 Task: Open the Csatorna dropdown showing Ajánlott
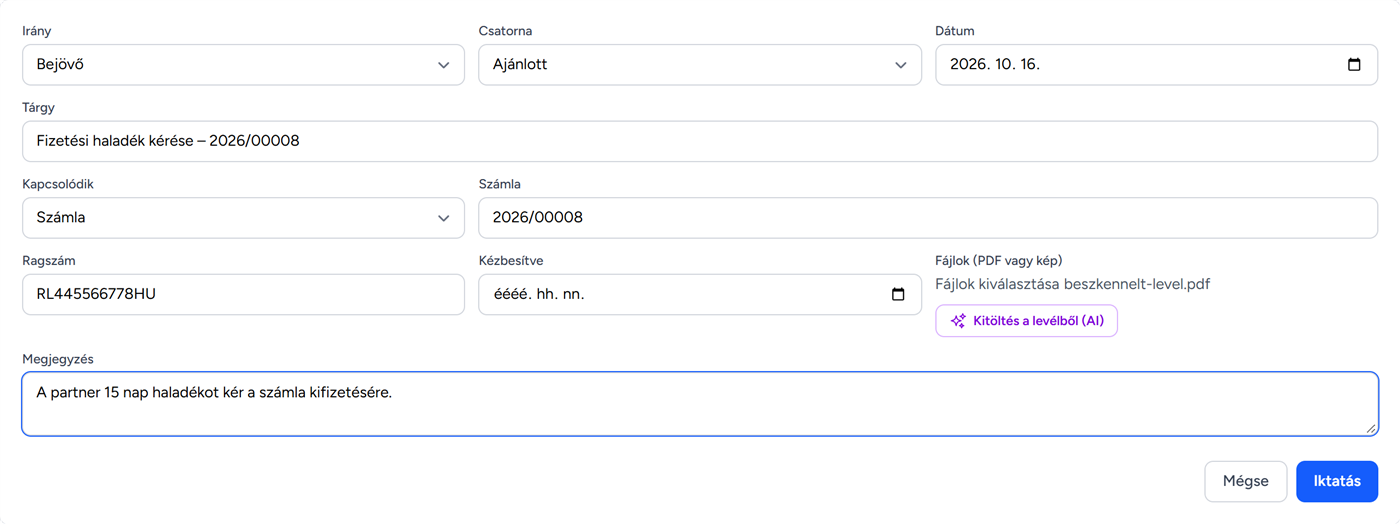click(700, 65)
